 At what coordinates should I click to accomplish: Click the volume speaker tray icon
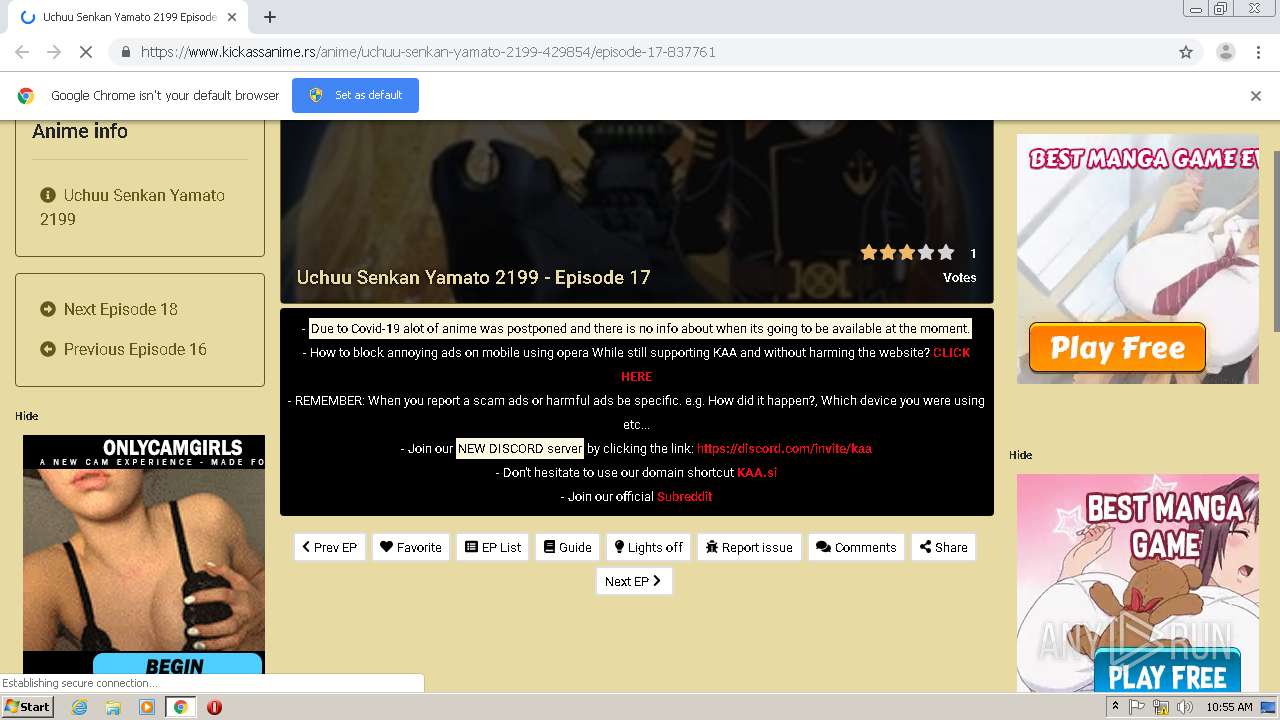[x=1185, y=707]
